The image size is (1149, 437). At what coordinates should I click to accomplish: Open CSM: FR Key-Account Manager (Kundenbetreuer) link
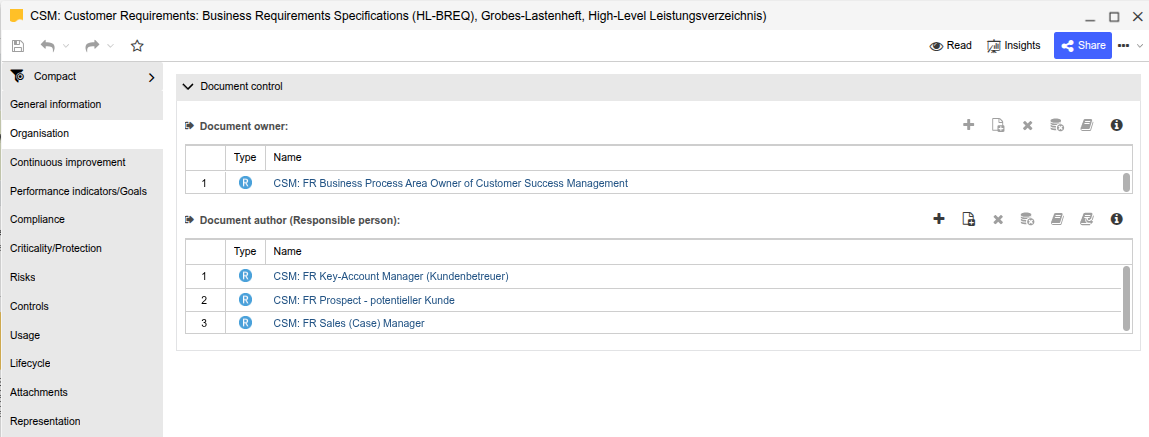pyautogui.click(x=391, y=276)
